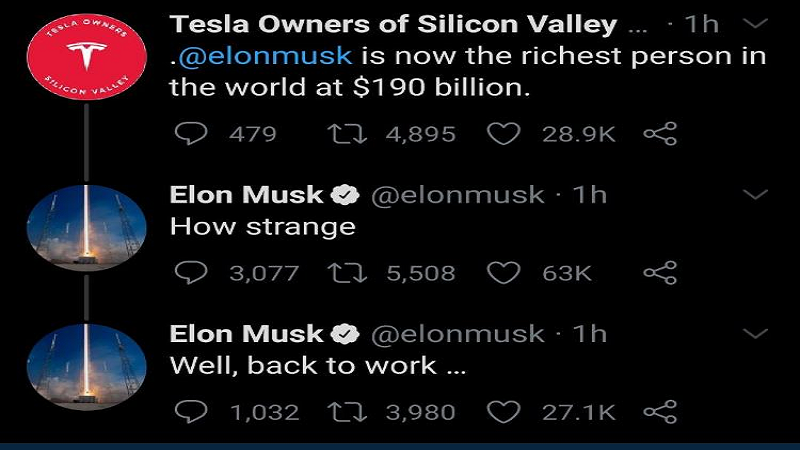Share the Tesla Owners tweet
The height and width of the screenshot is (450, 800).
coord(660,134)
